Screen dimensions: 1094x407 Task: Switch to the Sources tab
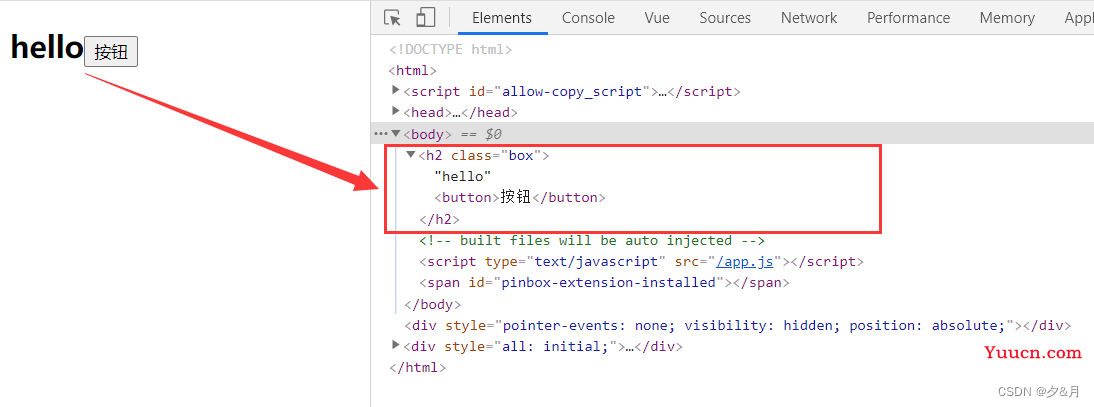coord(725,18)
